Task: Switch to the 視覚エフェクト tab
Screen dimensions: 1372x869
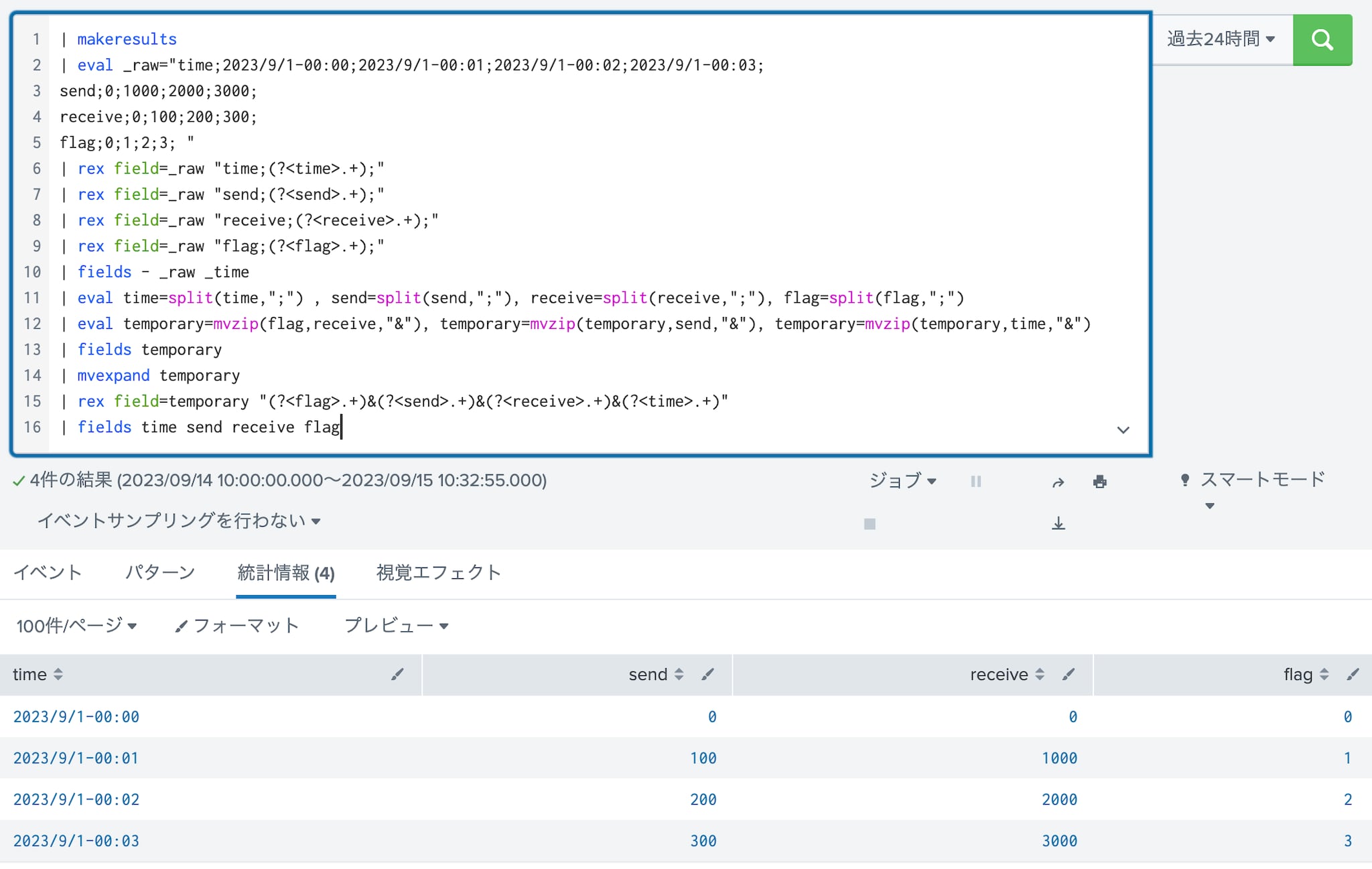Action: click(x=439, y=573)
